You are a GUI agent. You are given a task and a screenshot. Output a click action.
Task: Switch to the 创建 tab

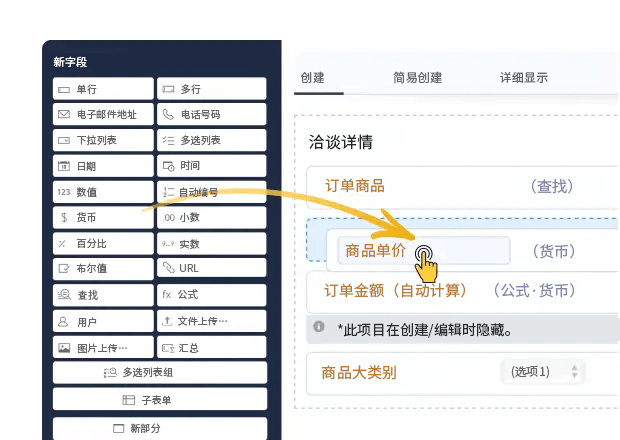click(x=312, y=77)
